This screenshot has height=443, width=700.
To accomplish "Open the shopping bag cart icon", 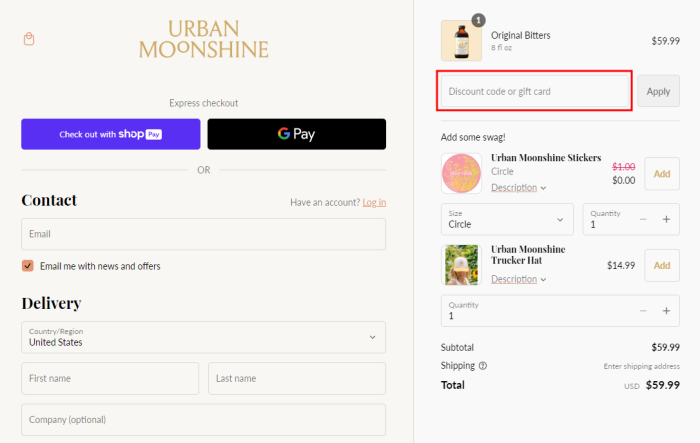I will tap(29, 39).
